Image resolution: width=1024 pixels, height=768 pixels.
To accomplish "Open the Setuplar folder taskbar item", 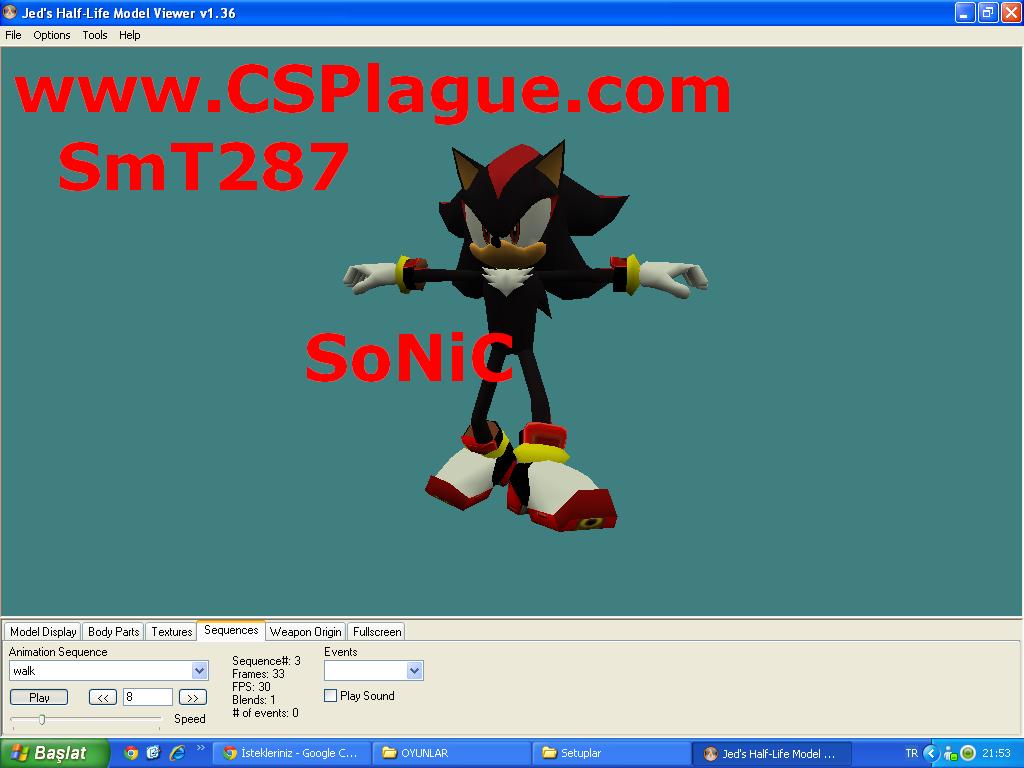I will tap(610, 753).
